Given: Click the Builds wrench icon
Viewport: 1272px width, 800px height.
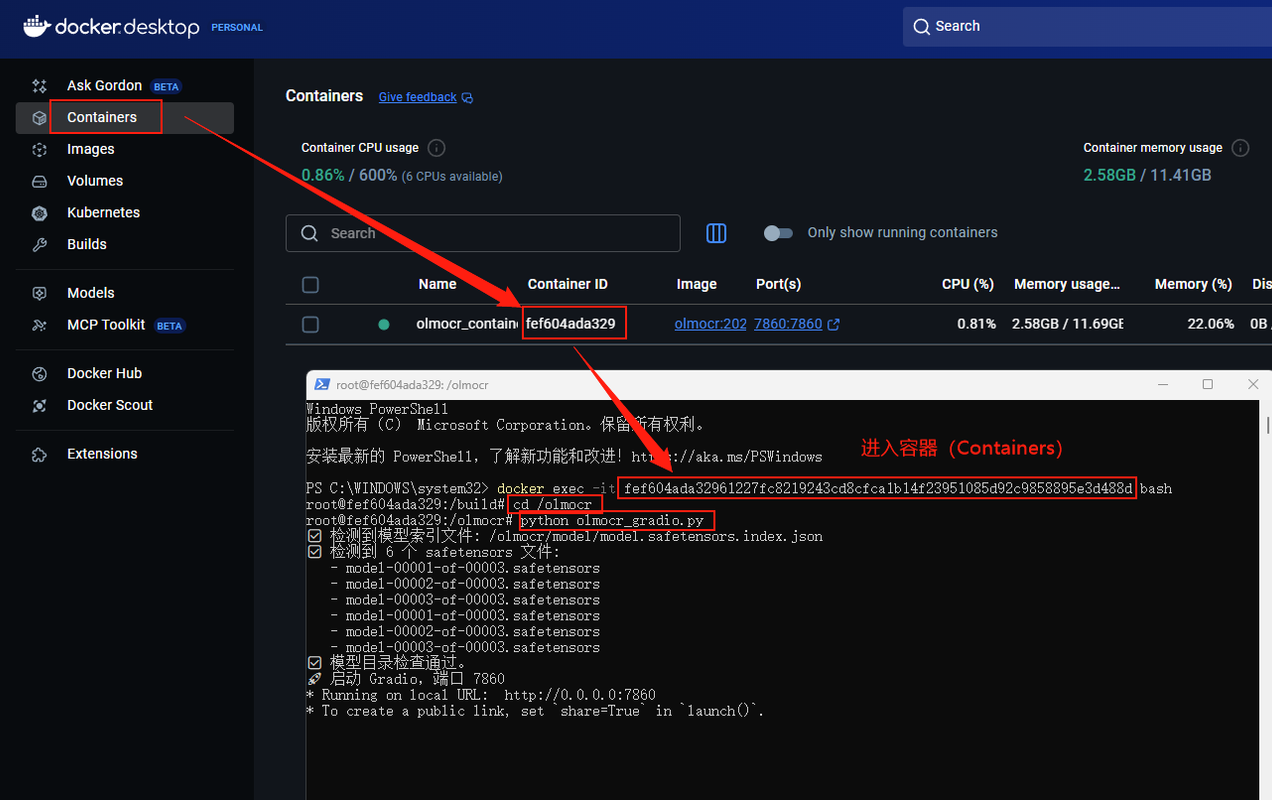Looking at the screenshot, I should click(x=40, y=244).
